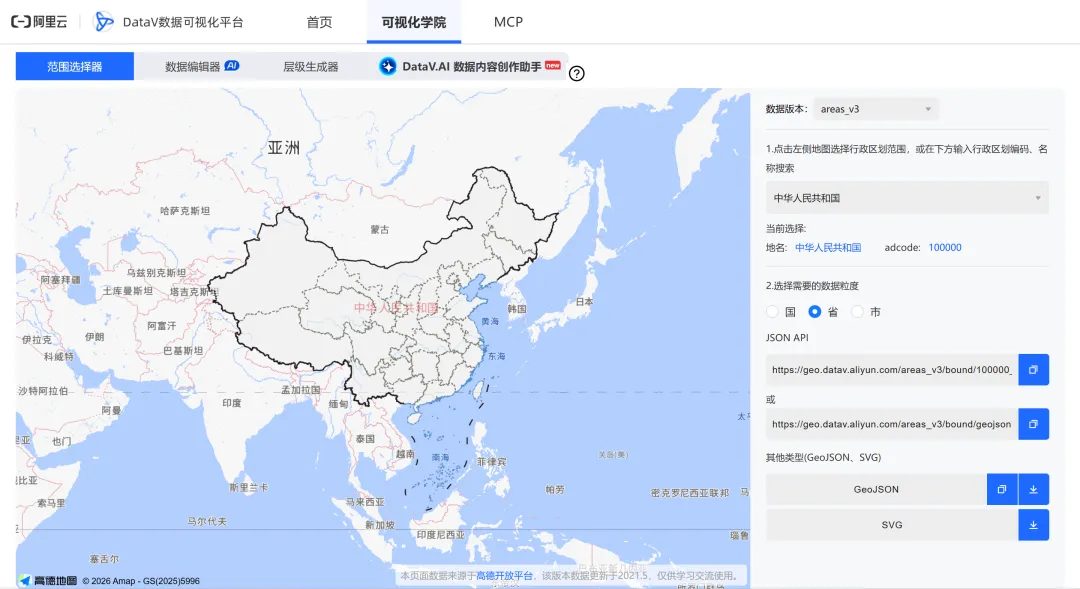Go to the 首页 tab
The height and width of the screenshot is (589, 1080).
pos(319,22)
